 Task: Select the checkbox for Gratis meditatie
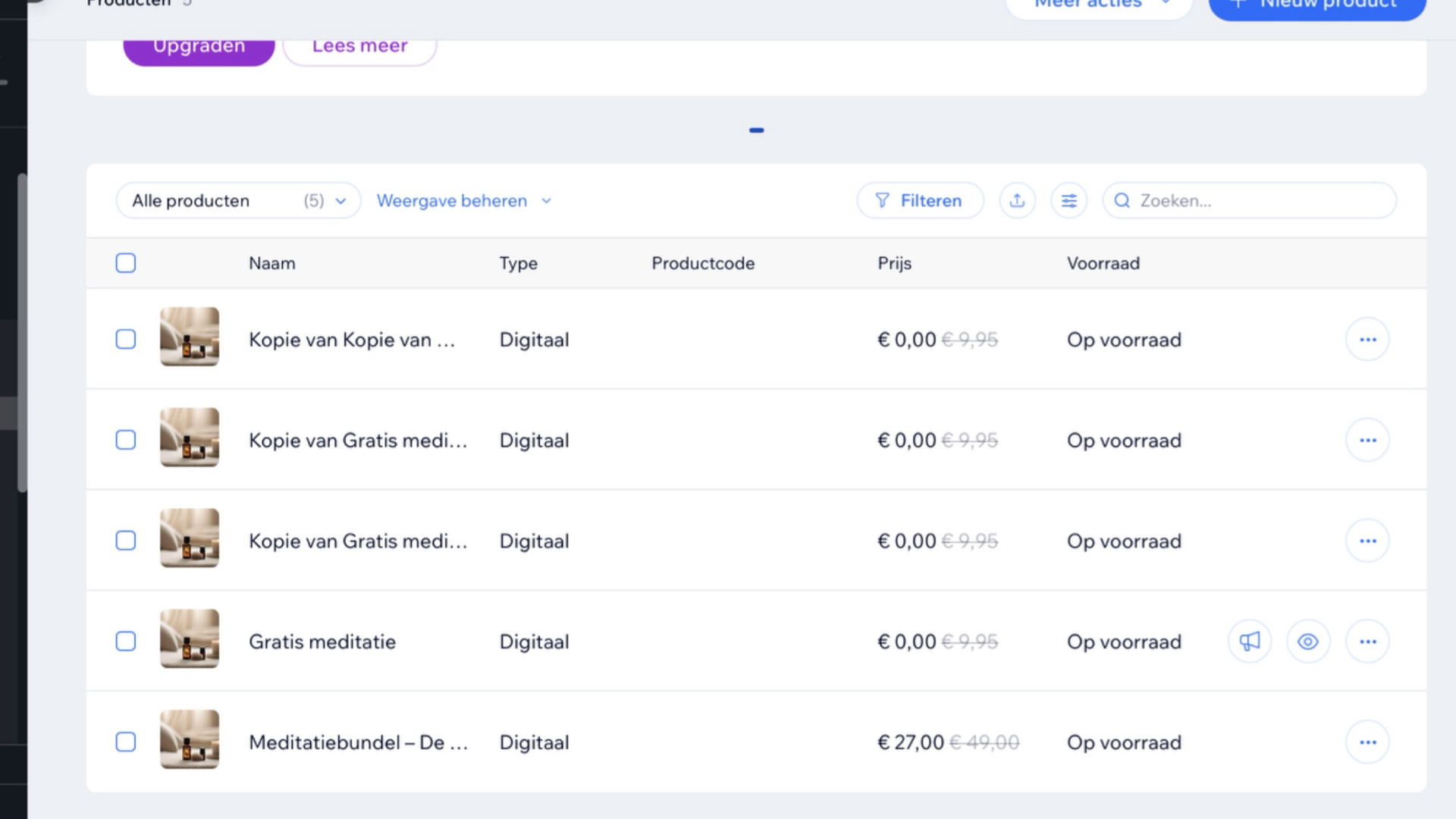point(126,641)
